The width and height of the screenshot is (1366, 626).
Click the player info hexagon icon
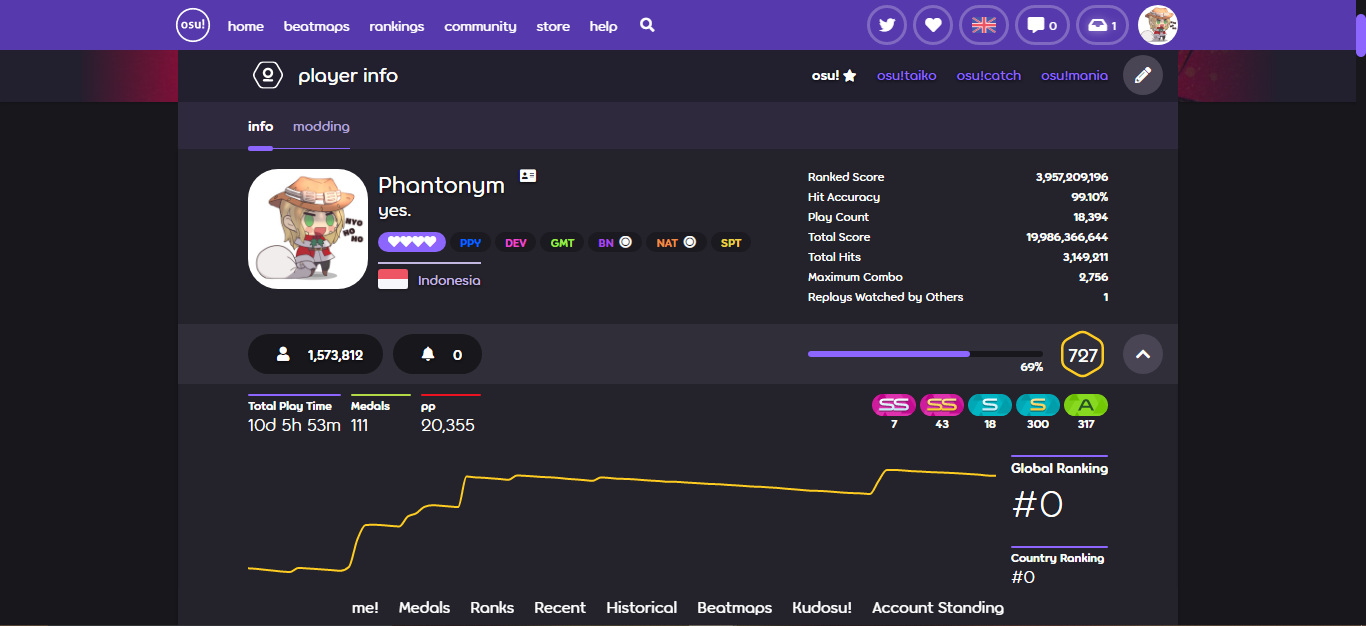pos(267,75)
